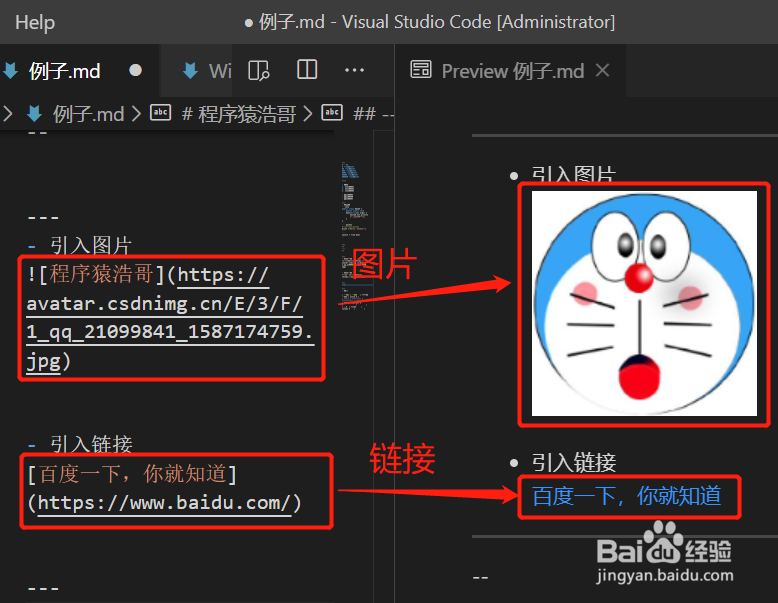
Task: Click the markdown icon on the Wi tab
Action: [190, 70]
